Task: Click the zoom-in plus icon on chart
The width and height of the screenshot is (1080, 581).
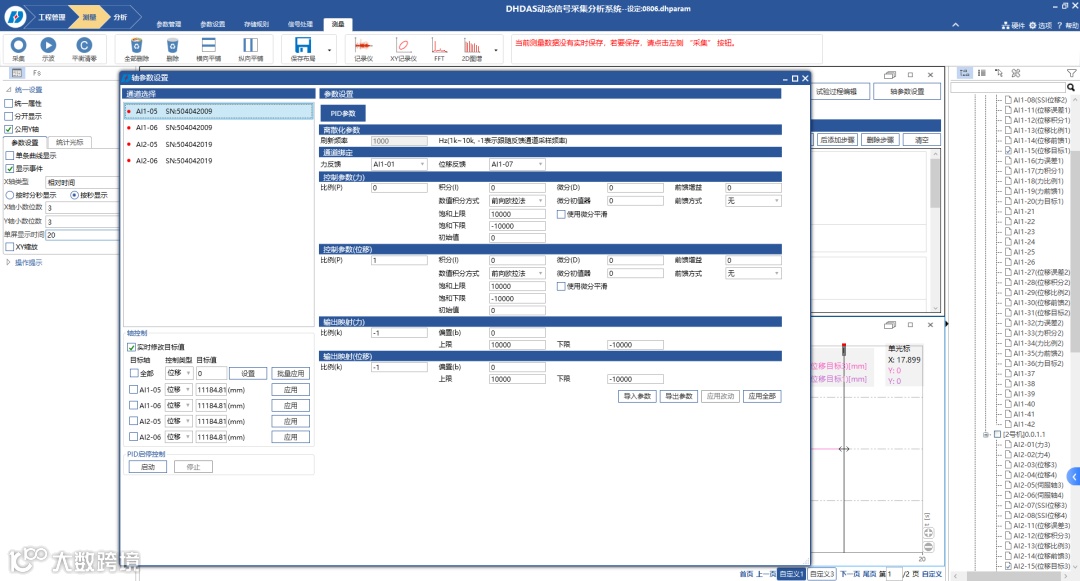Action: (928, 533)
